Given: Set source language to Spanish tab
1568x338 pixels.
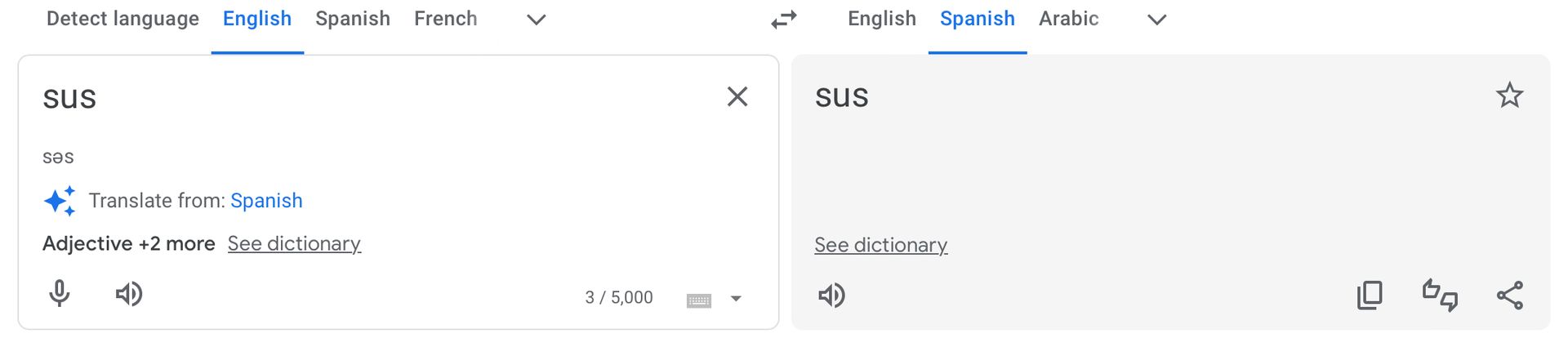Looking at the screenshot, I should click(x=353, y=19).
